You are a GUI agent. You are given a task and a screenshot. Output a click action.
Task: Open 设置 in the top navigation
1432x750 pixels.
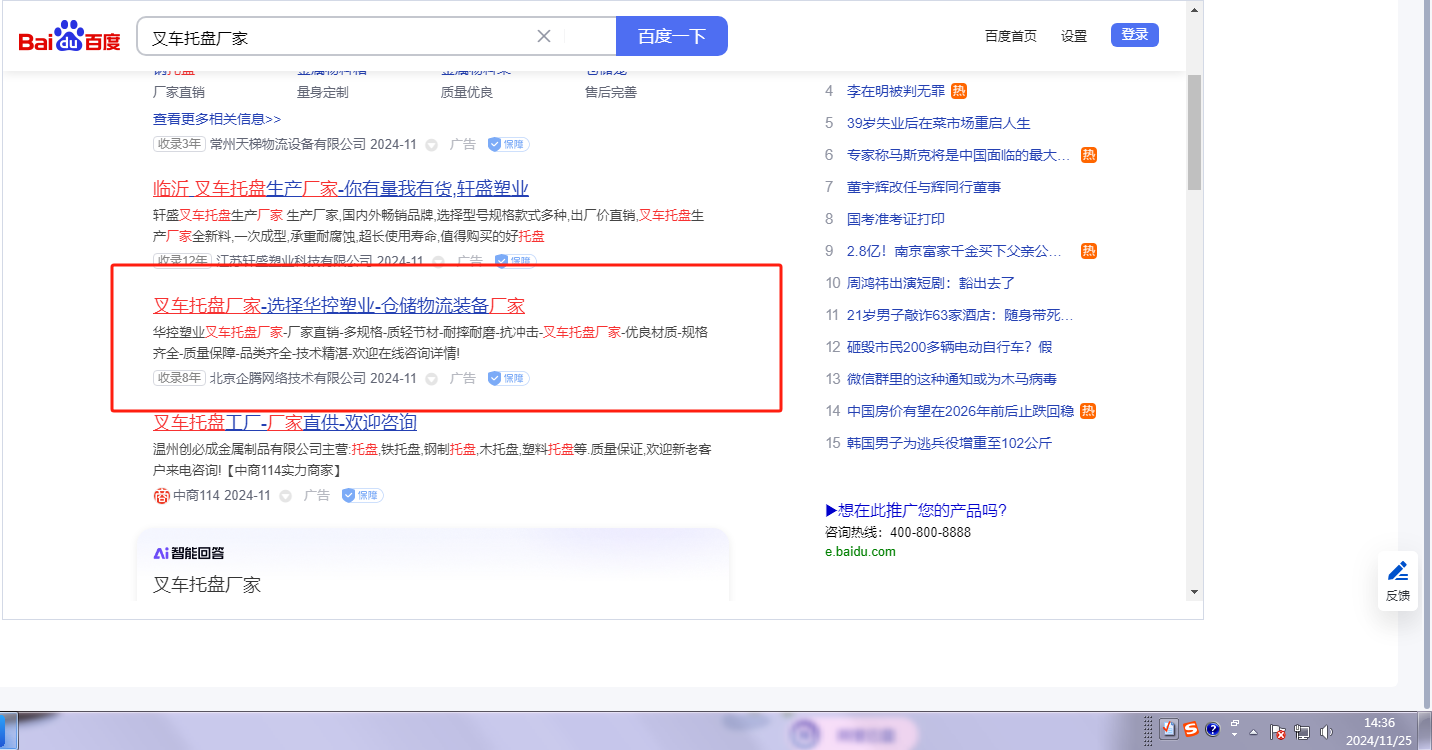[1074, 36]
